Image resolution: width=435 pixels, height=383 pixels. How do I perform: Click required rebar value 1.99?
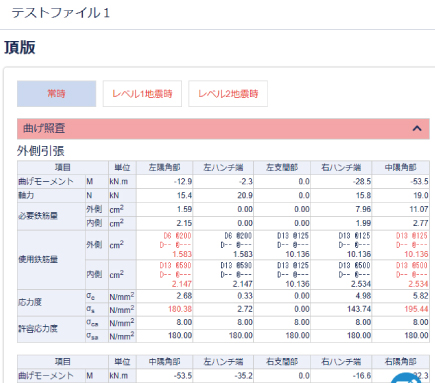click(363, 223)
